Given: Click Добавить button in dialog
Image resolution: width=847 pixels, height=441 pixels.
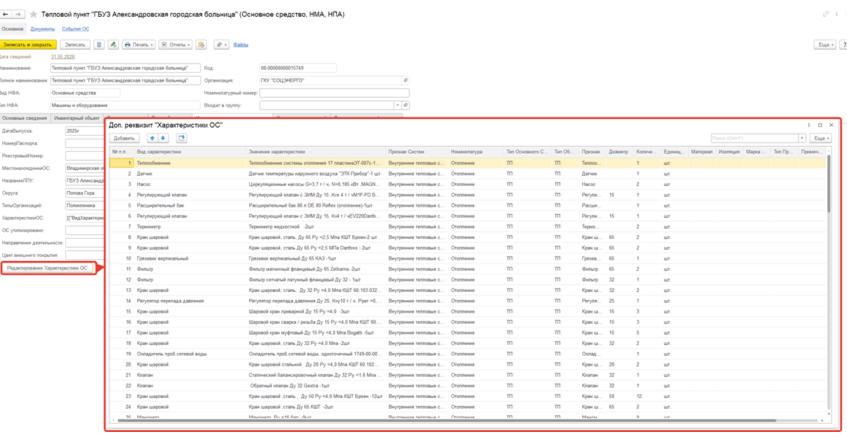Looking at the screenshot, I should tap(124, 138).
